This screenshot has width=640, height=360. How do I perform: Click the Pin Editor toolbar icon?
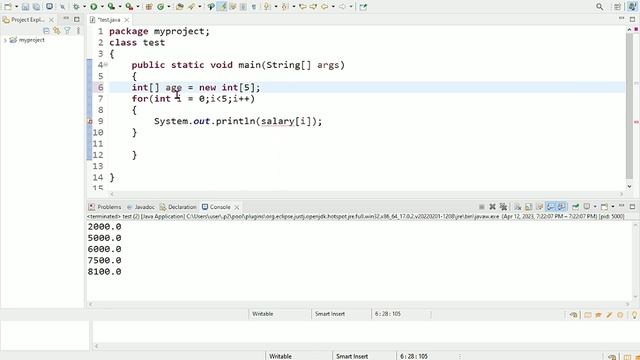click(x=363, y=7)
